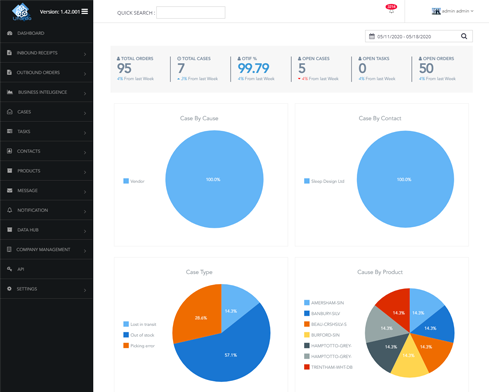The width and height of the screenshot is (489, 392).
Task: Open the API menu item
Action: (x=47, y=269)
